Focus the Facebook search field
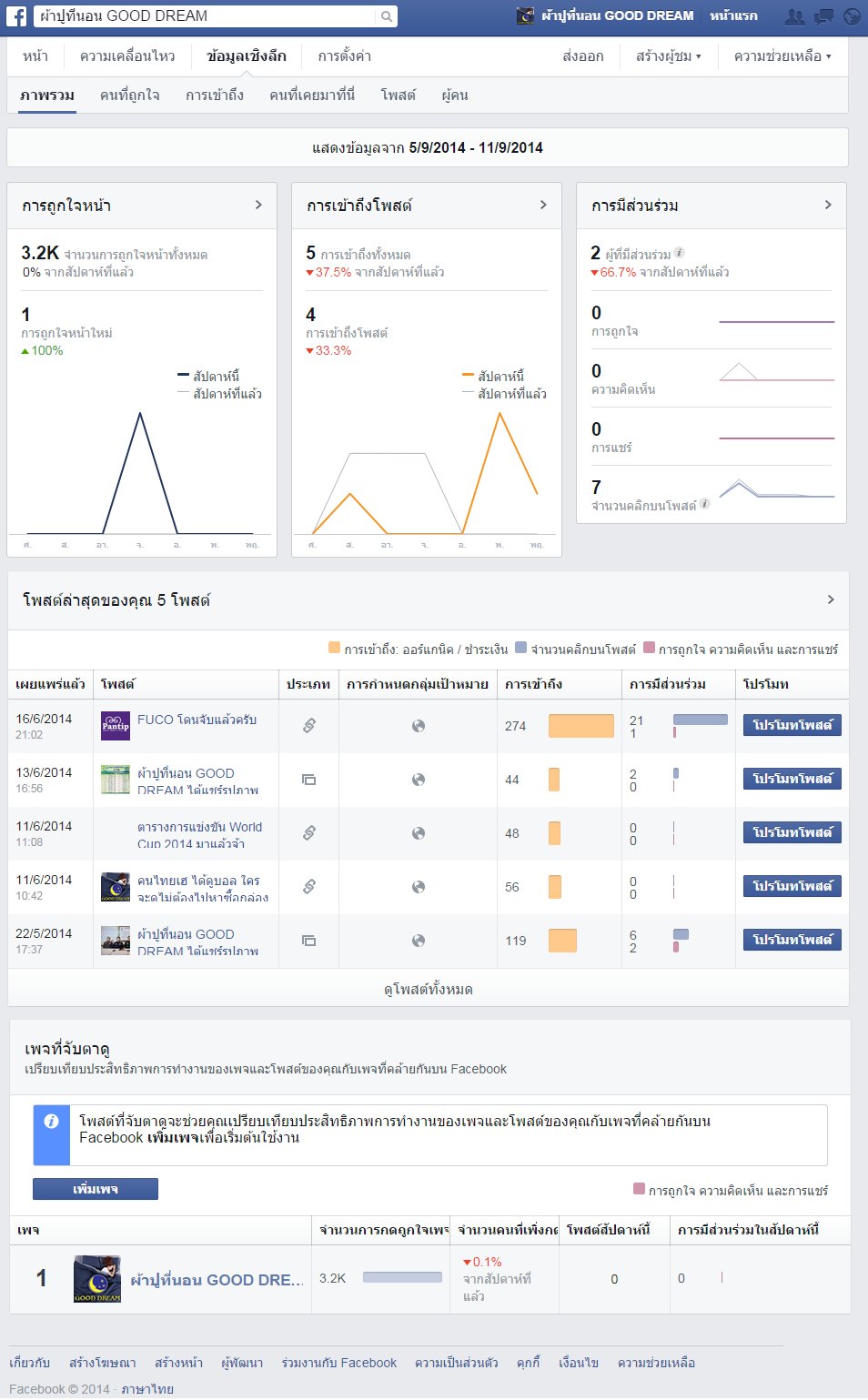Image resolution: width=868 pixels, height=1400 pixels. 206,16
